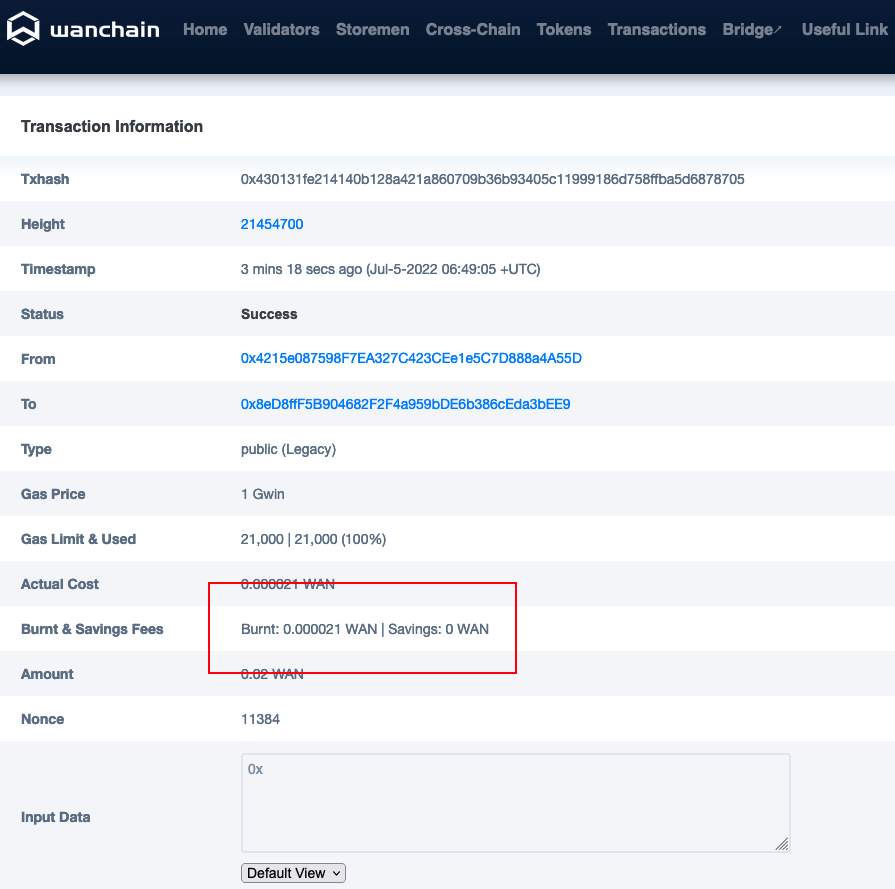Click the Gas Limit & Used label

pyautogui.click(x=78, y=539)
